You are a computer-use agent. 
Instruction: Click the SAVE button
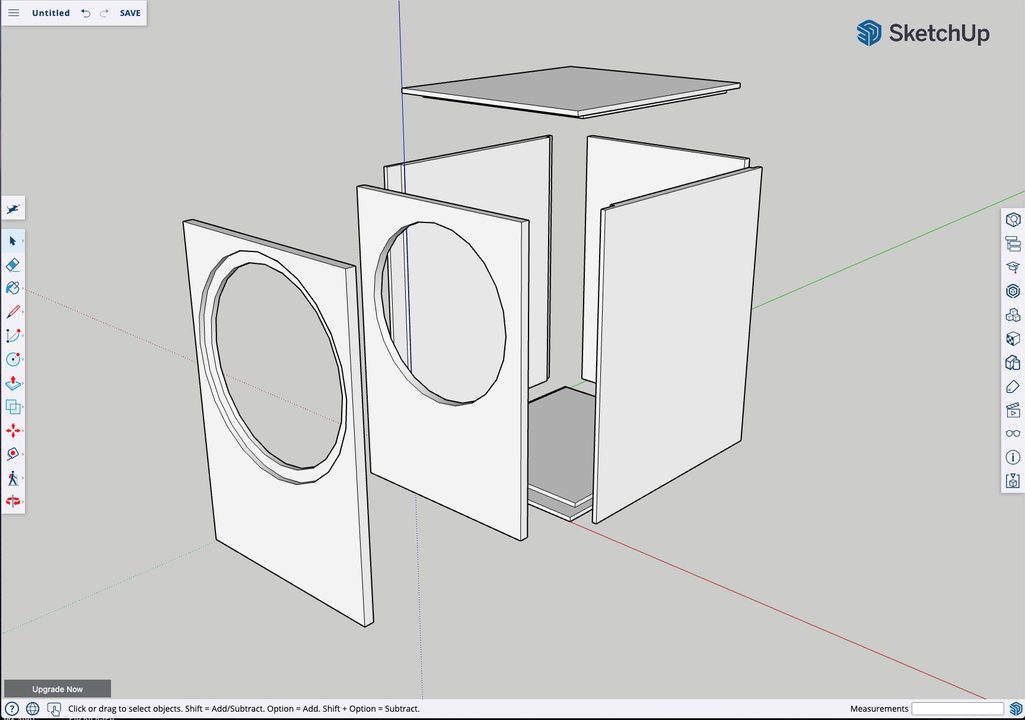coord(130,13)
